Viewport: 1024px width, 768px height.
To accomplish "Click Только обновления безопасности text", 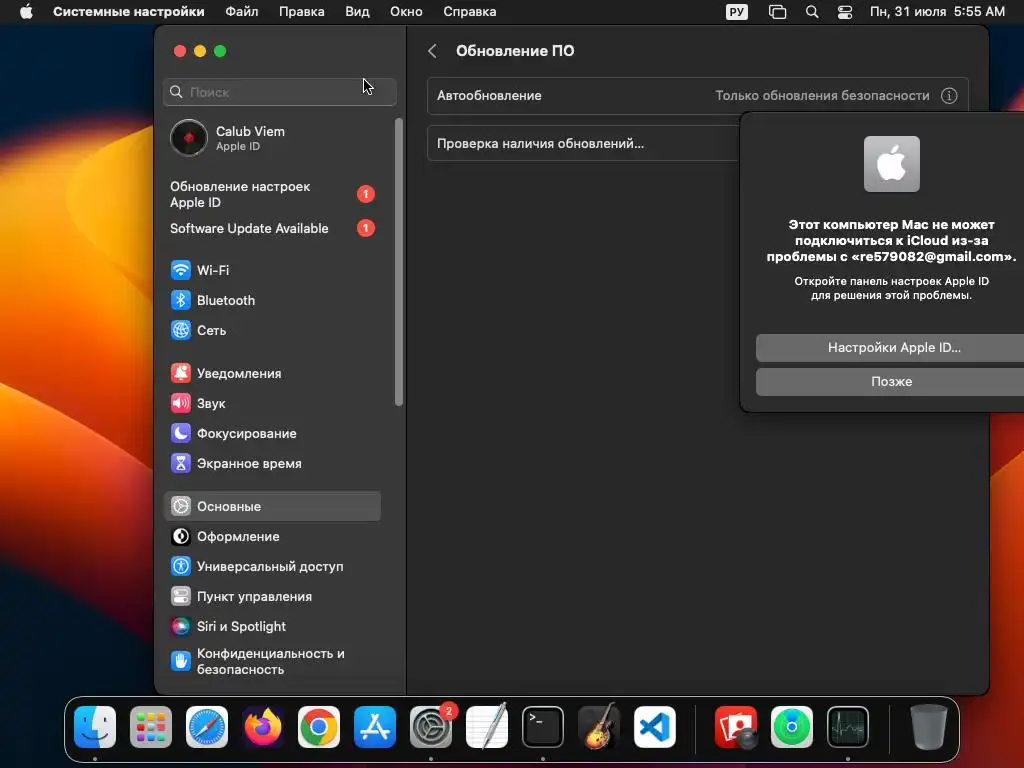I will (x=822, y=95).
